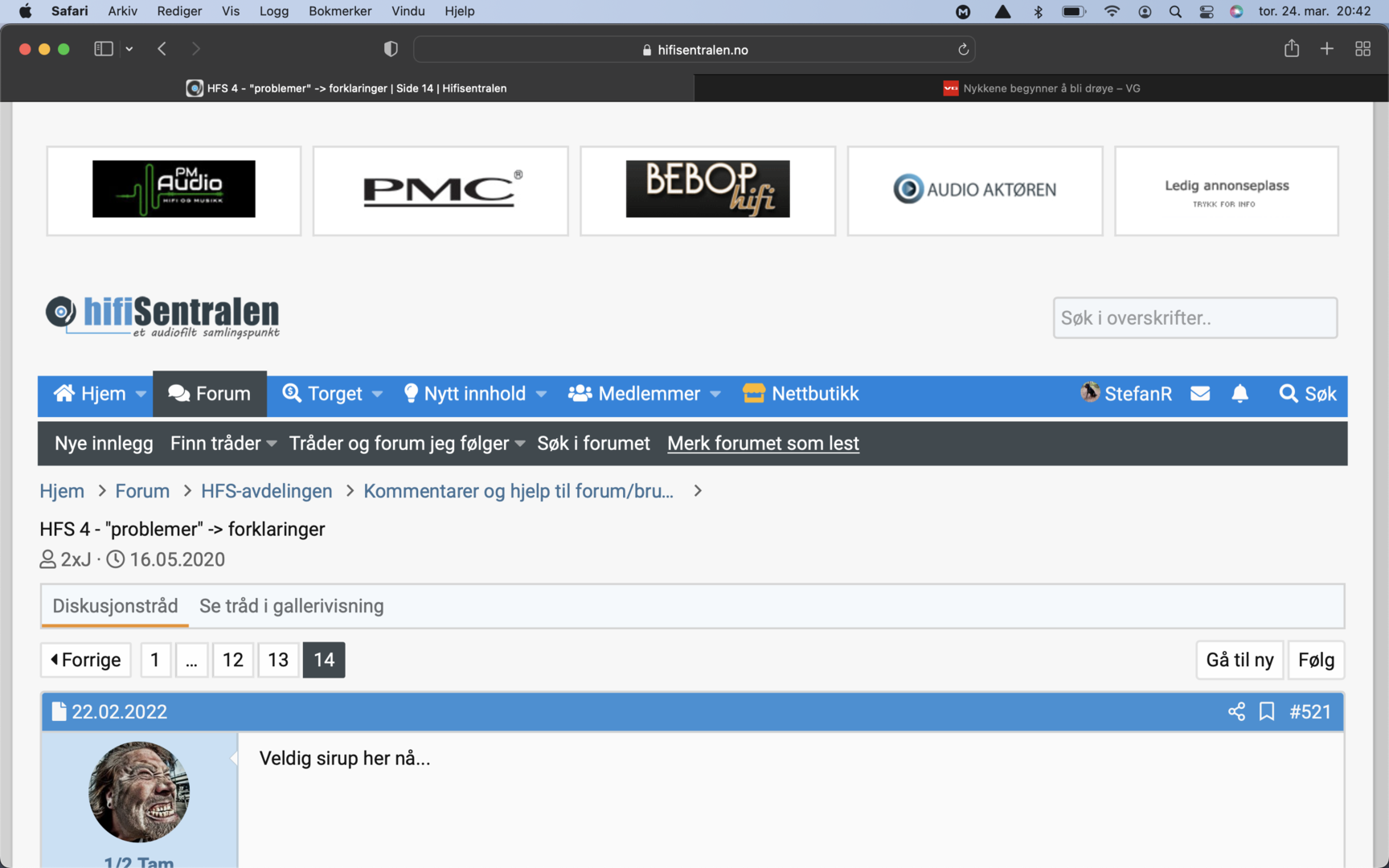Go back using Safari's back arrow

click(x=162, y=49)
